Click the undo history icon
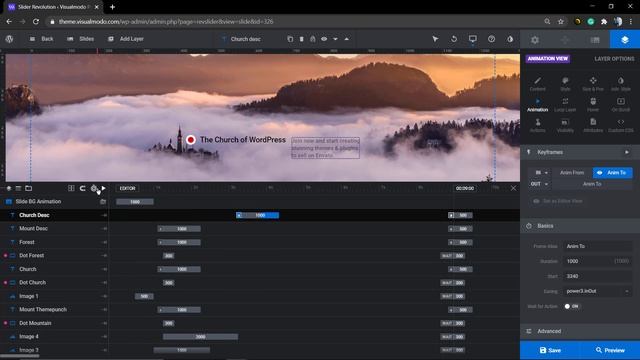This screenshot has height=360, width=640. click(454, 39)
